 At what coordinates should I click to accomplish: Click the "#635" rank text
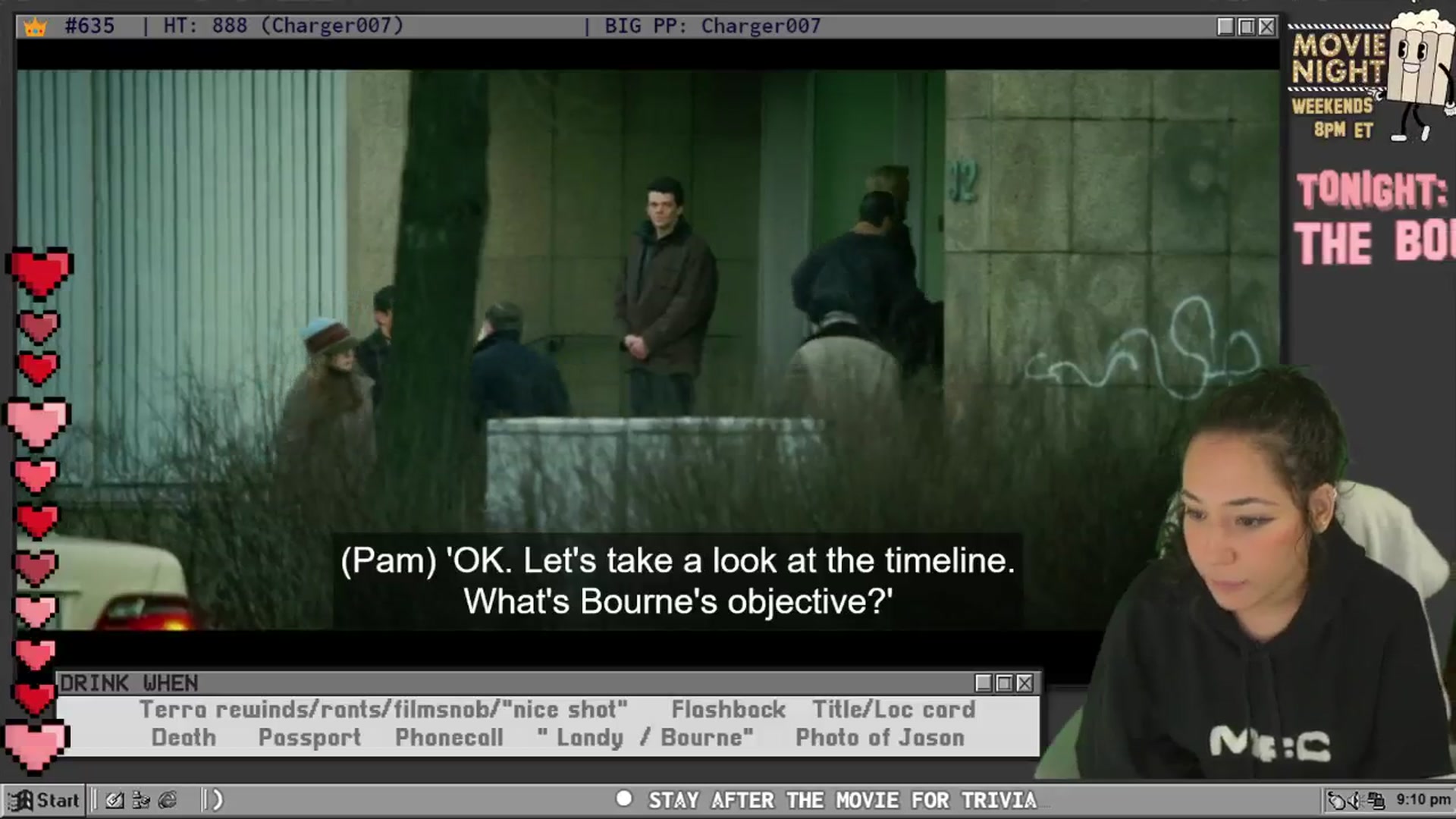click(89, 26)
